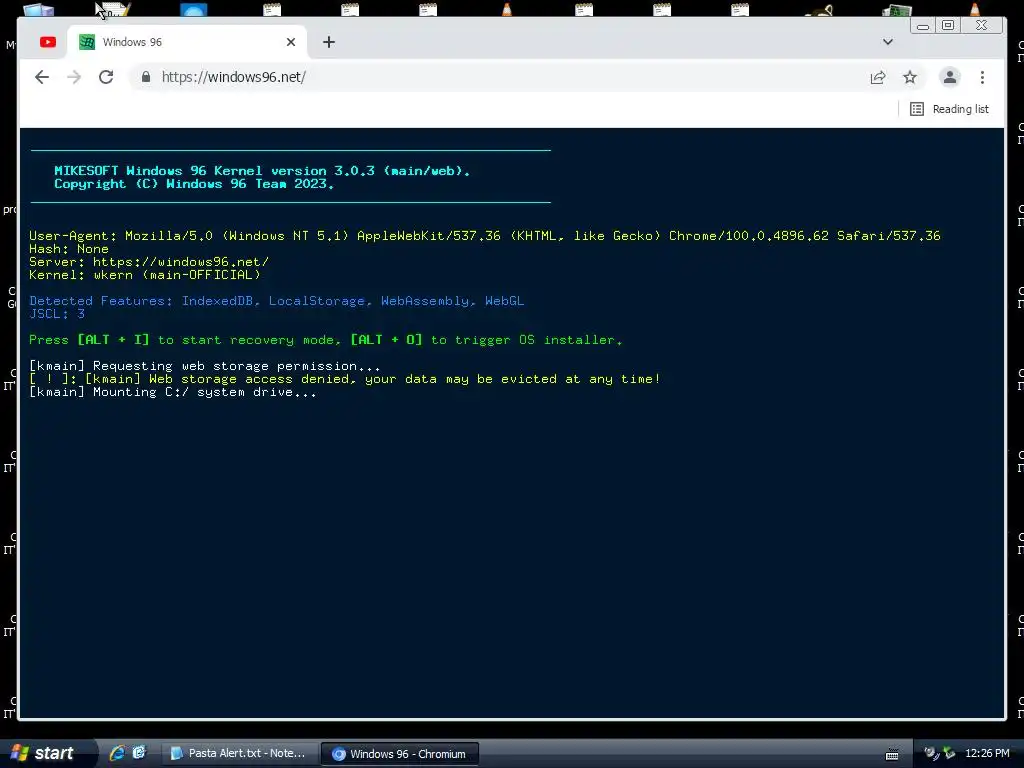Viewport: 1024px width, 768px height.
Task: Open the tab search chevron dropdown
Action: 888,42
